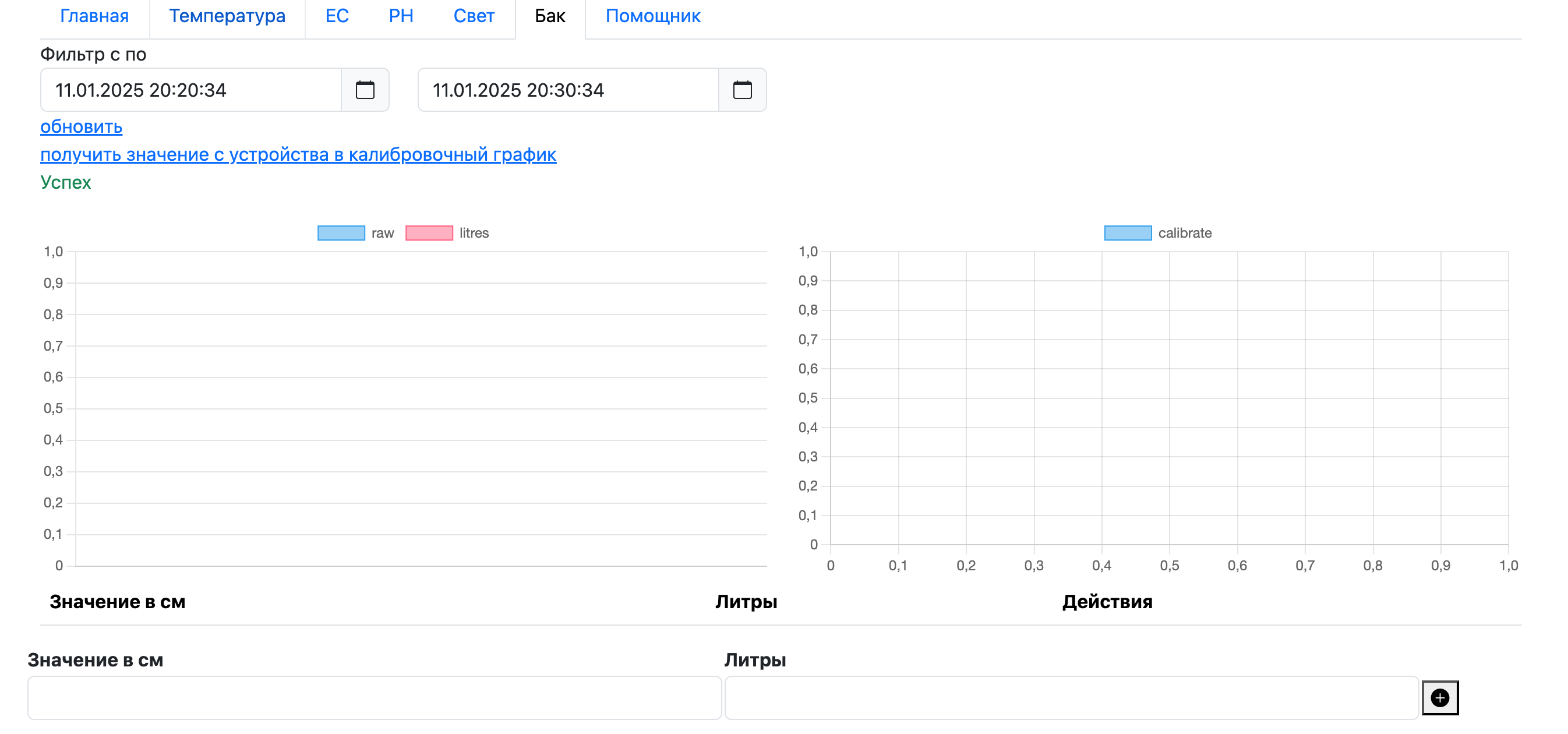Image resolution: width=1568 pixels, height=734 pixels.
Task: Toggle the calibrate dataset legend
Action: pyautogui.click(x=1157, y=233)
